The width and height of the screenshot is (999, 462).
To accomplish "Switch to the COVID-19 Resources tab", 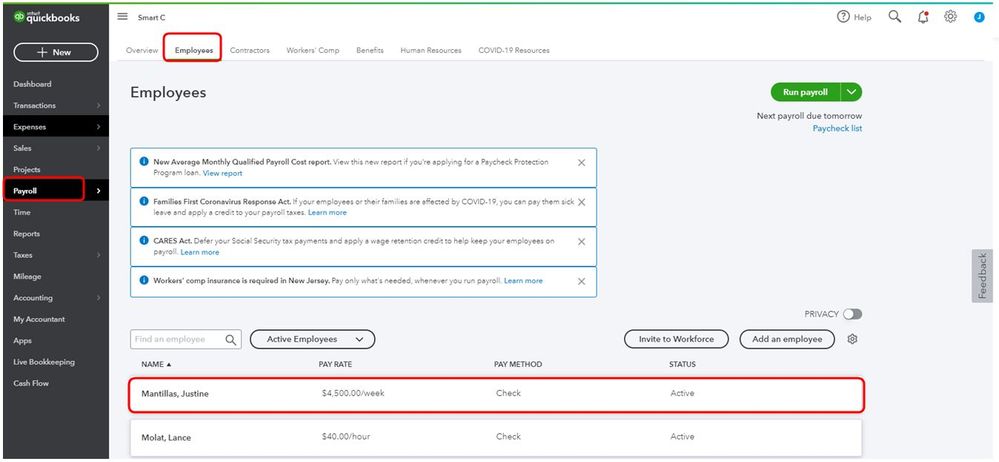I will pyautogui.click(x=514, y=50).
